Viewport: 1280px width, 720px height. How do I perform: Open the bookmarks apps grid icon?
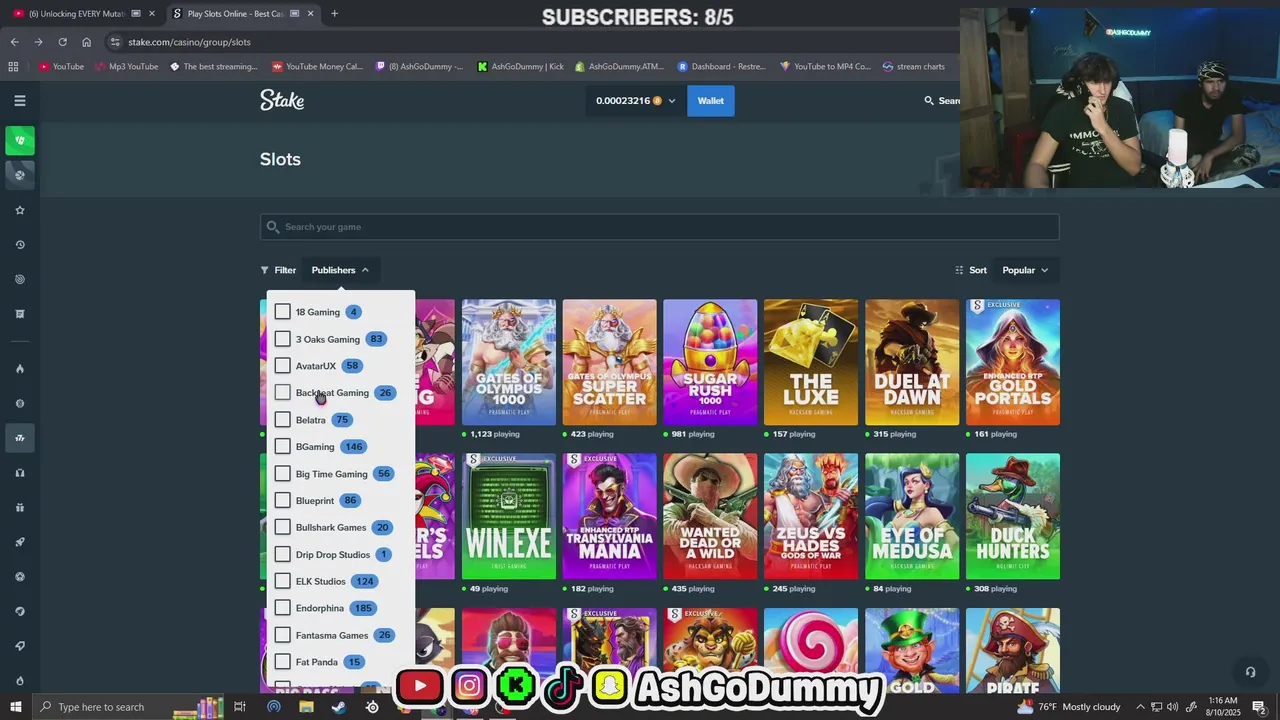[x=13, y=67]
